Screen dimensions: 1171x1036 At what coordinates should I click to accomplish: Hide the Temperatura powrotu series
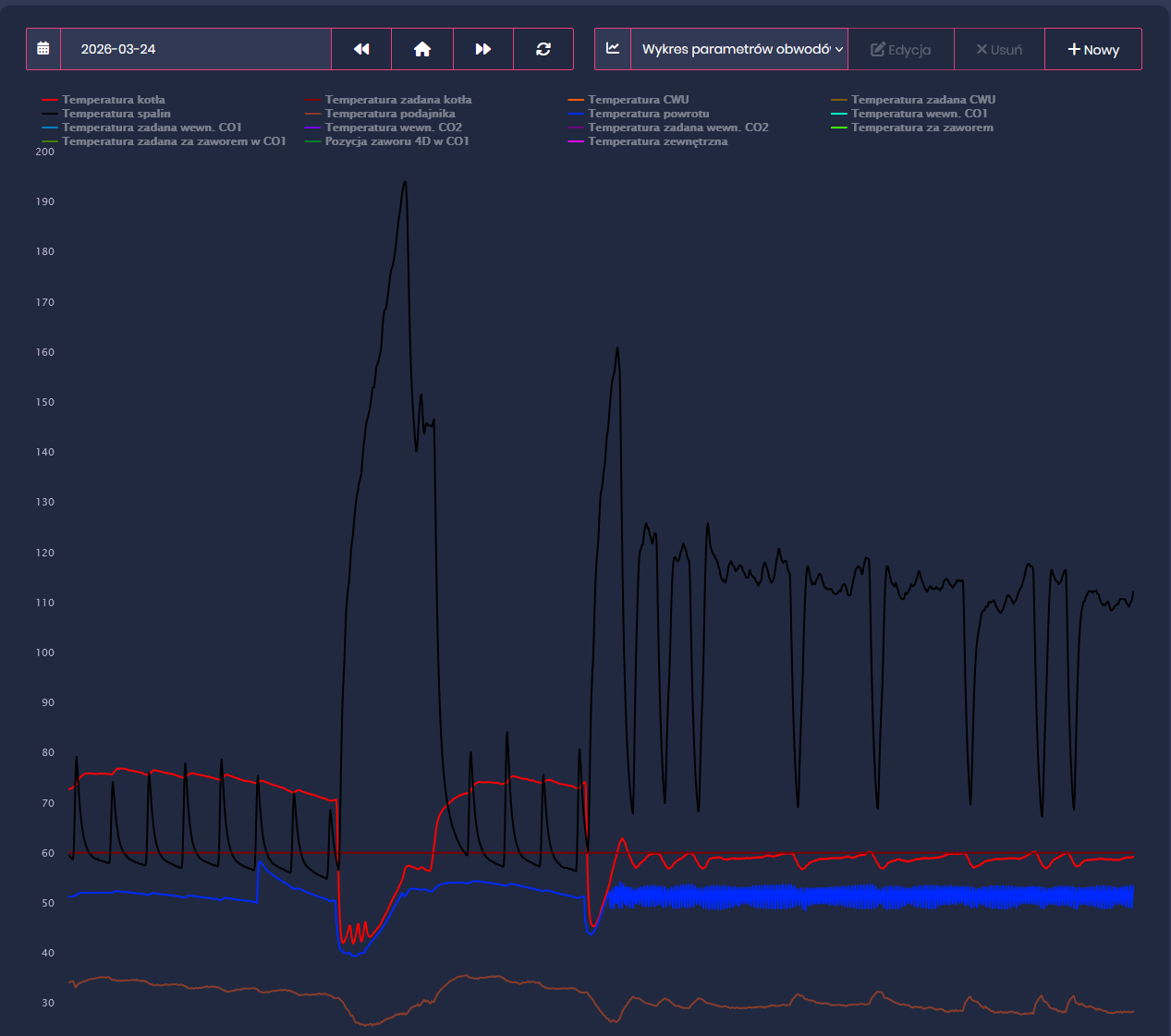click(648, 114)
